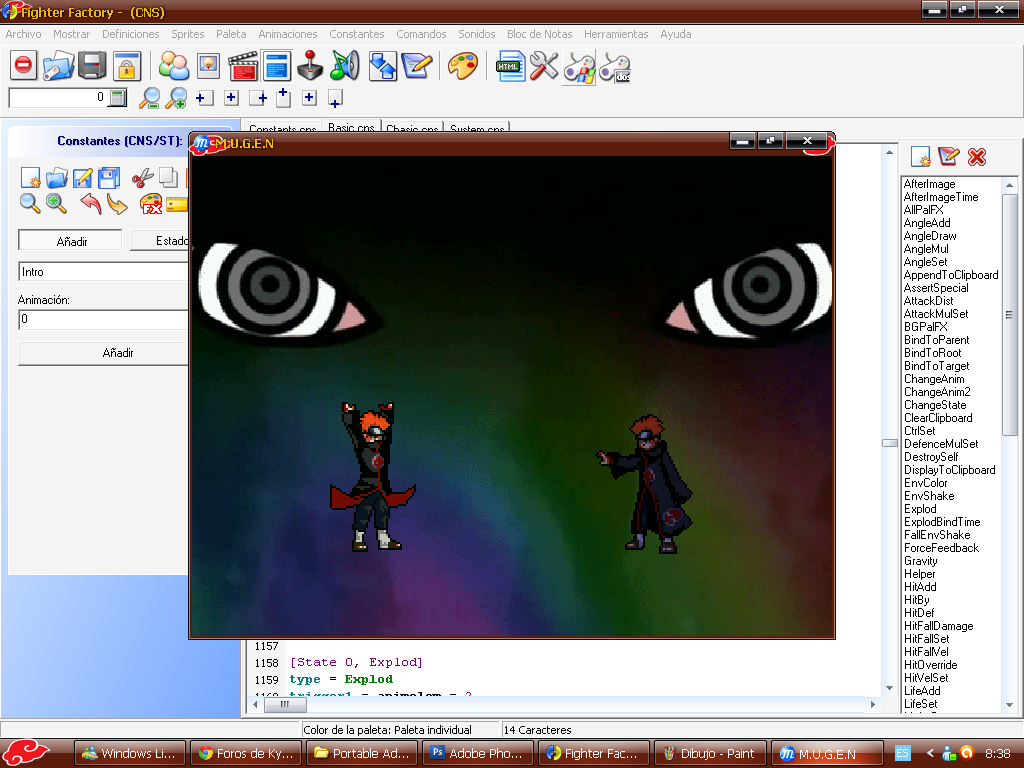Open the palette editor paint palette icon

click(x=462, y=66)
